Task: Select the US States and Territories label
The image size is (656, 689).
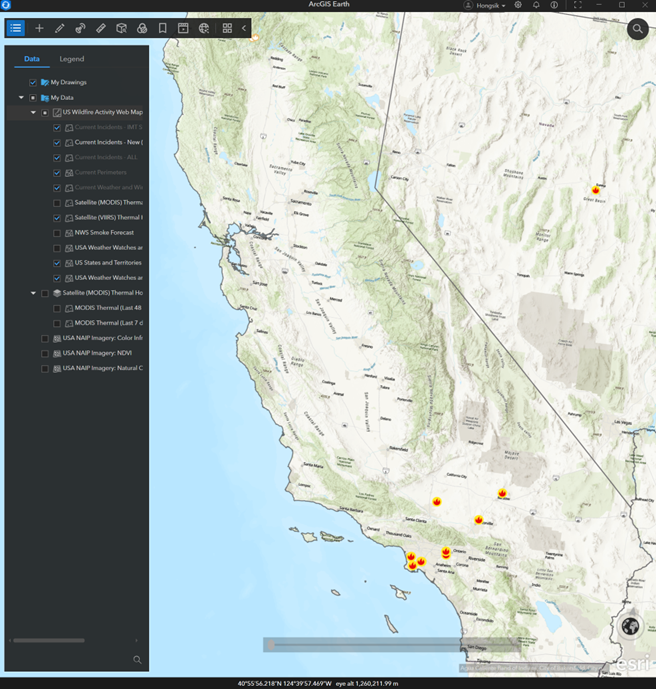Action: (x=108, y=263)
